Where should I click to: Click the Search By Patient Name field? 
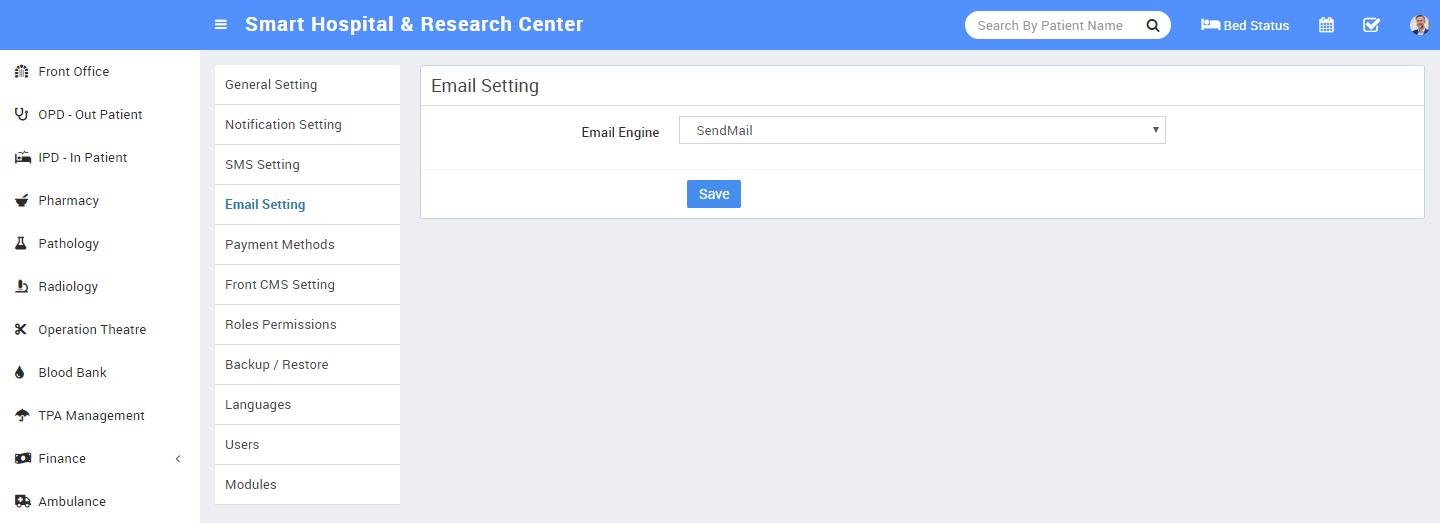point(1052,25)
